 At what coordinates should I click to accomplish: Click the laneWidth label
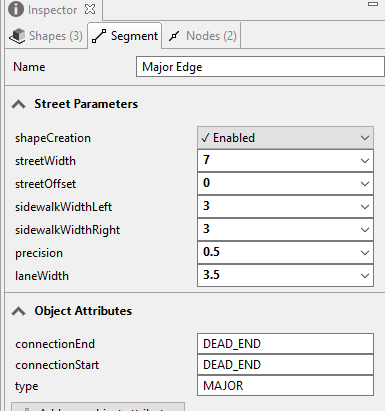(42, 276)
